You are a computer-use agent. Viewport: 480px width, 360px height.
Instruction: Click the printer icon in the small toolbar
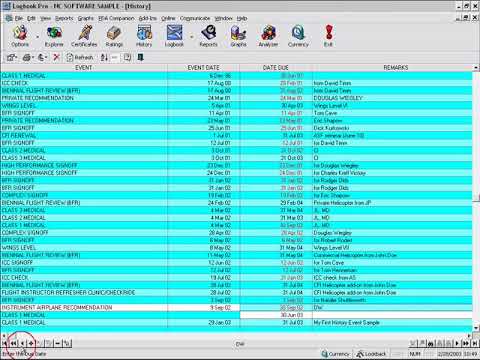pyautogui.click(x=26, y=57)
